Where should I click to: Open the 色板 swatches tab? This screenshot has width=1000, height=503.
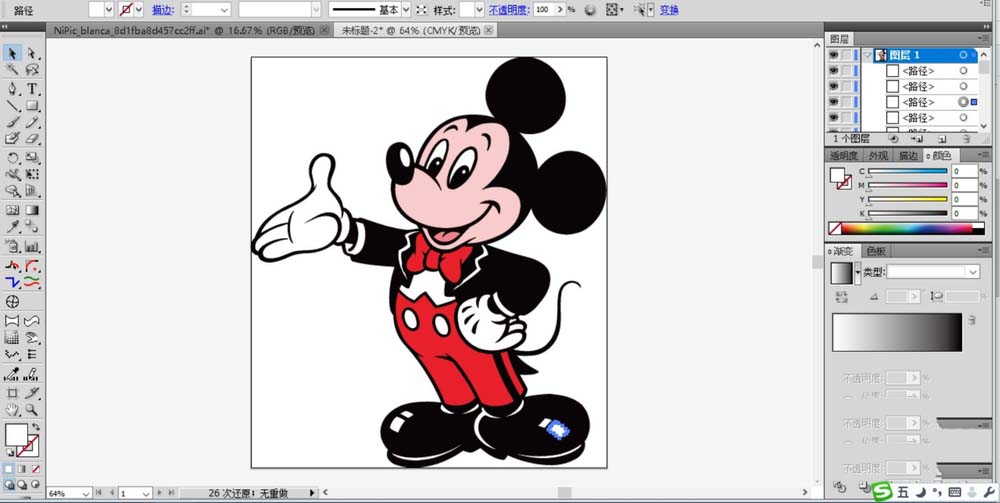pyautogui.click(x=877, y=251)
